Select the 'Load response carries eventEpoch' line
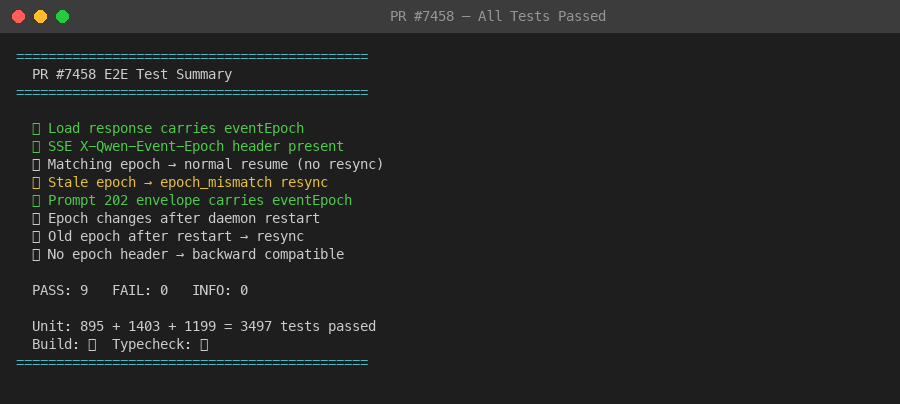 (176, 129)
